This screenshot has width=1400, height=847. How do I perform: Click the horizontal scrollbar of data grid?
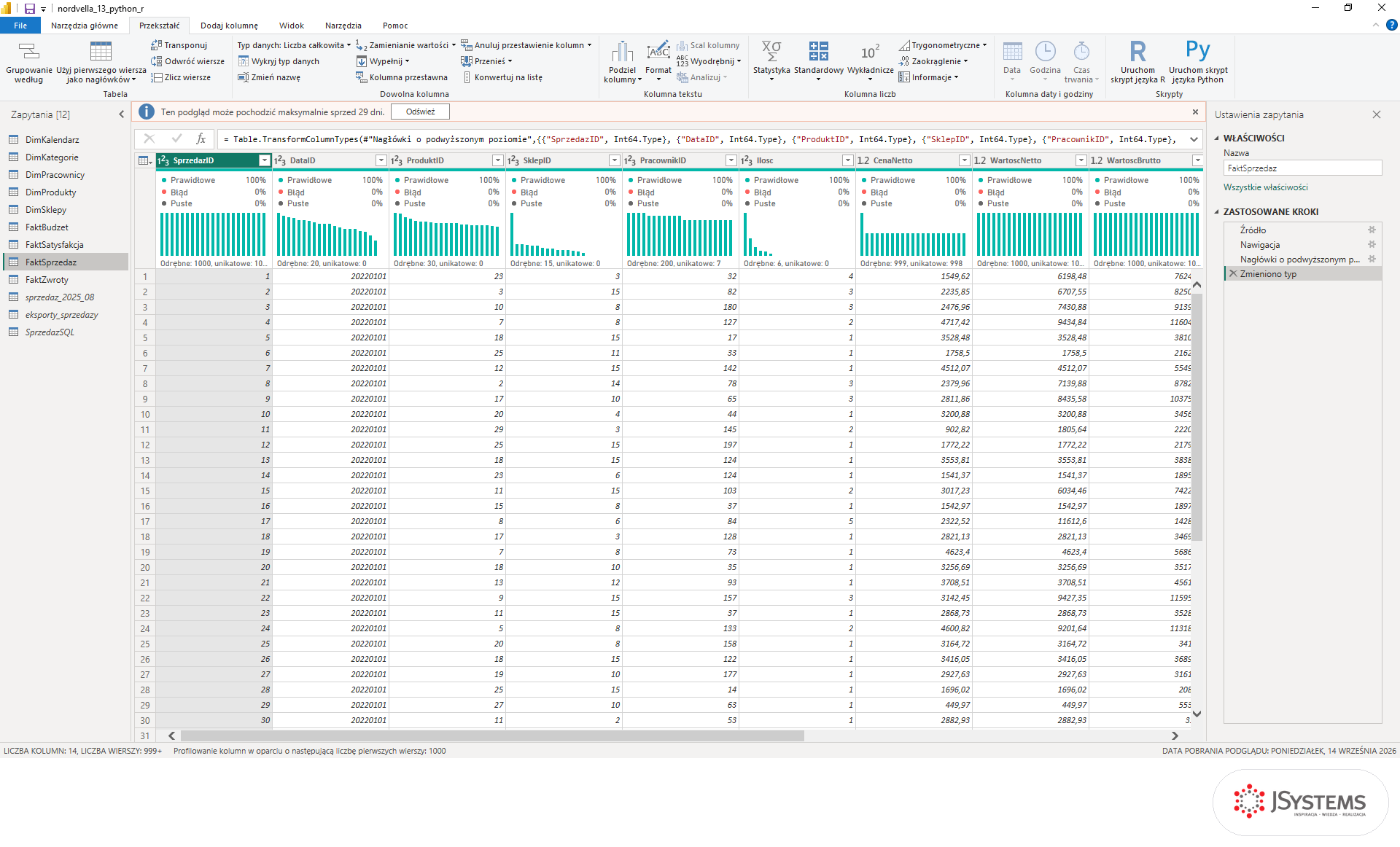click(x=492, y=736)
